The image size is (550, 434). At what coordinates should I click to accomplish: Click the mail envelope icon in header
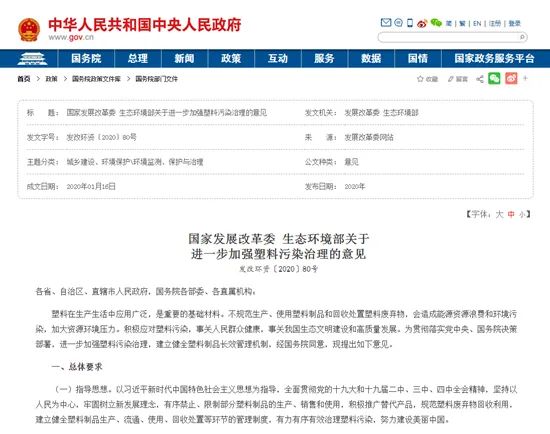point(386,23)
